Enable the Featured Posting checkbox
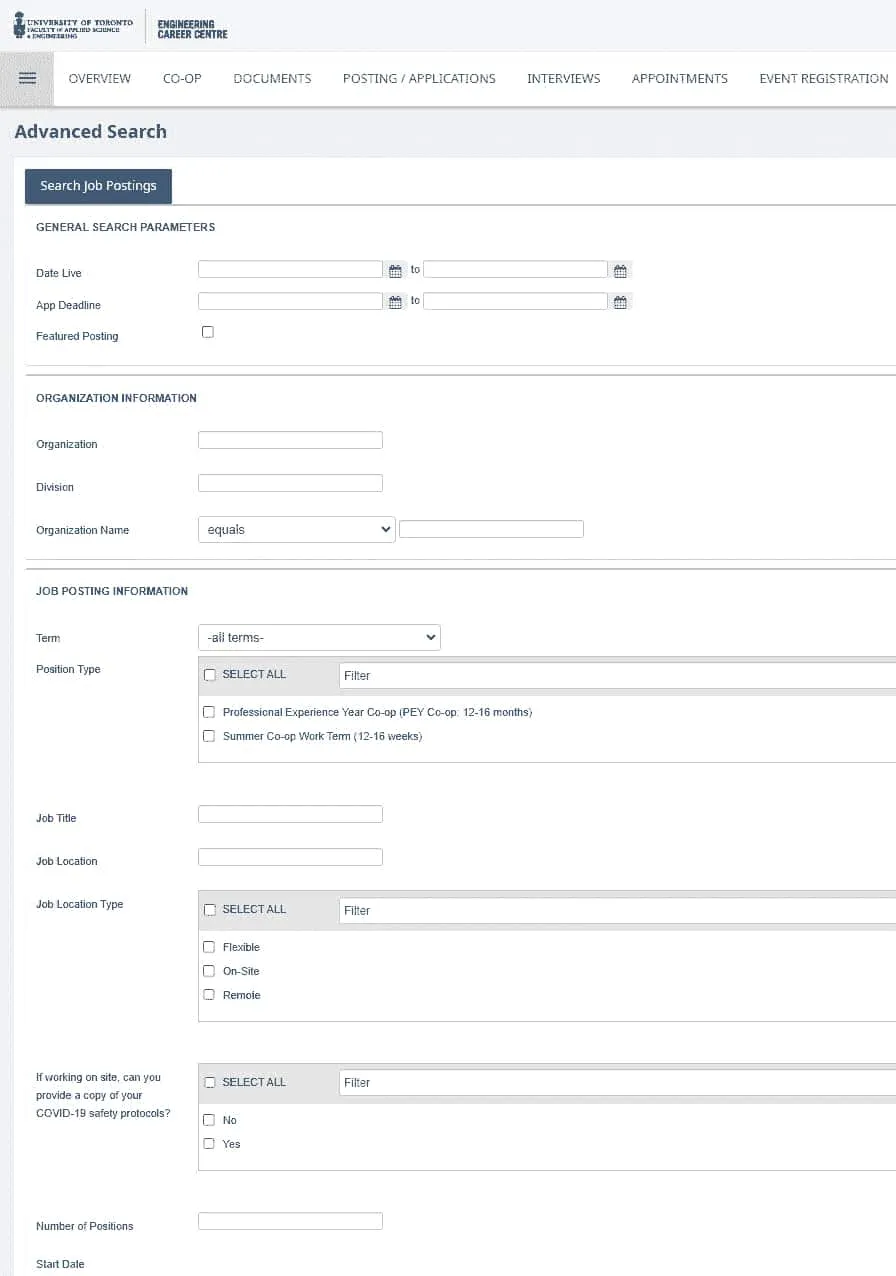This screenshot has width=896, height=1276. pos(208,331)
